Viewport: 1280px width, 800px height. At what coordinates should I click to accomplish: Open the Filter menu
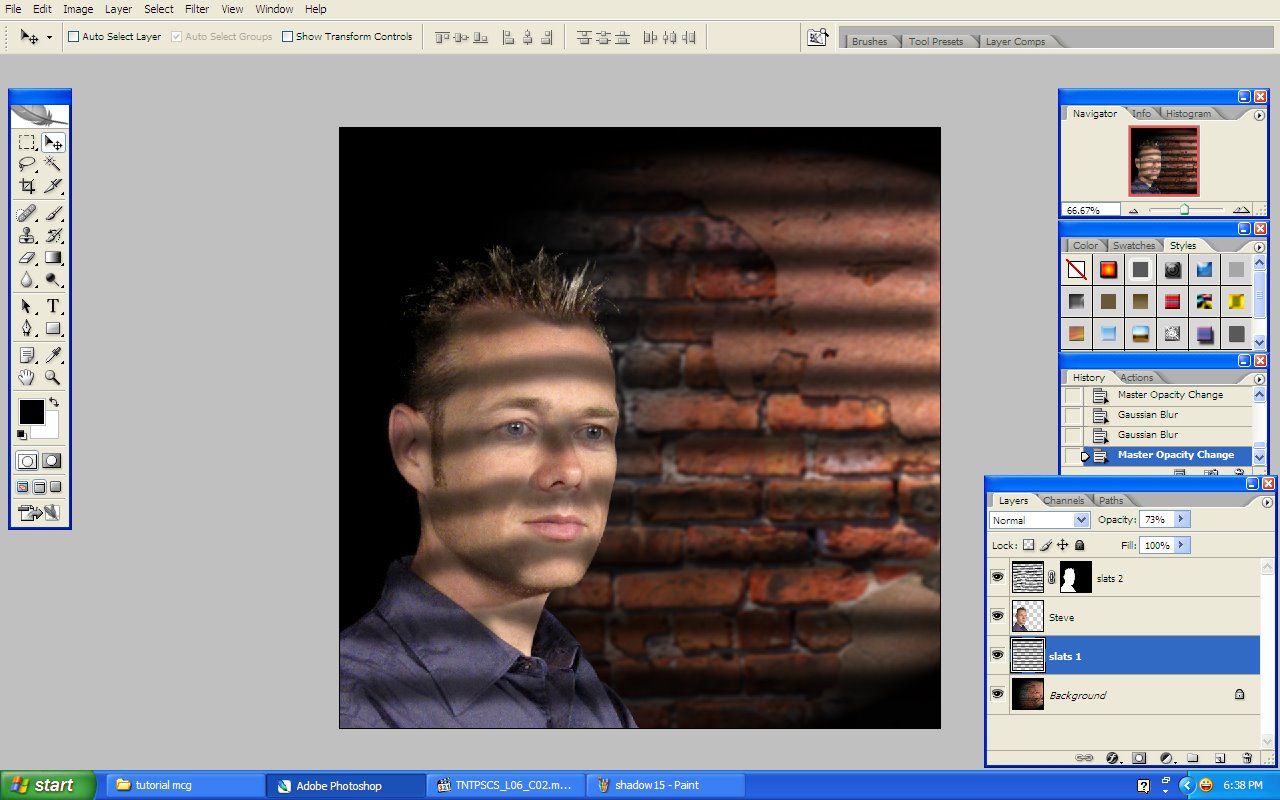coord(197,9)
